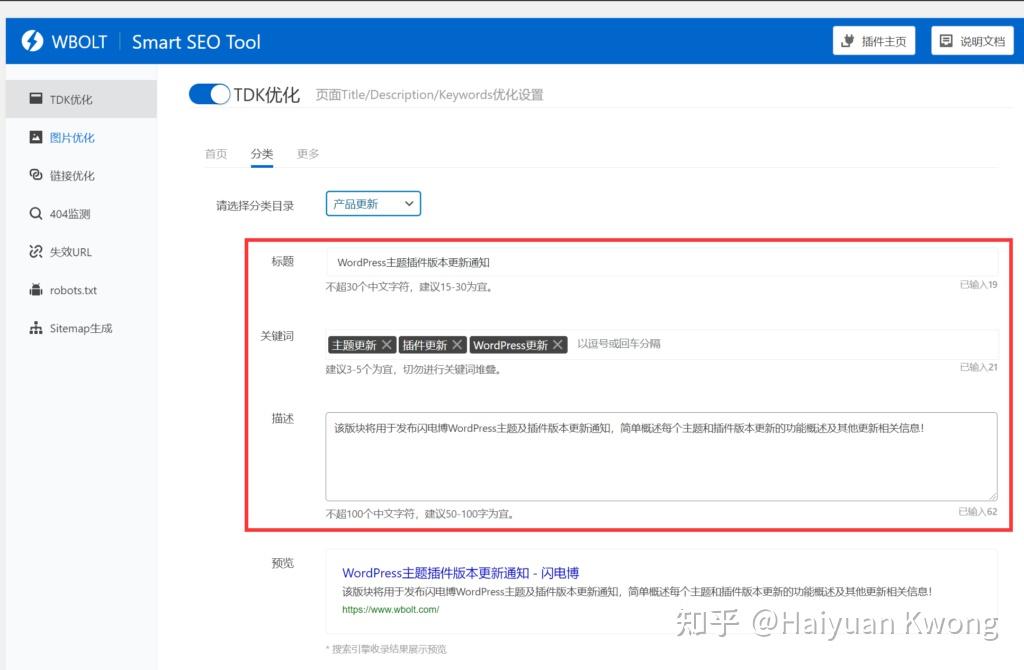Remove the 插件更新 keyword tag
Screen dimensions: 1024x670
click(x=457, y=344)
